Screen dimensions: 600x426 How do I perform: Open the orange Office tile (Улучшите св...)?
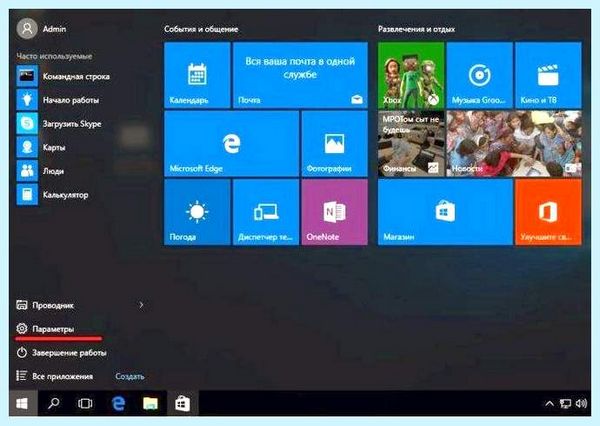coord(548,212)
